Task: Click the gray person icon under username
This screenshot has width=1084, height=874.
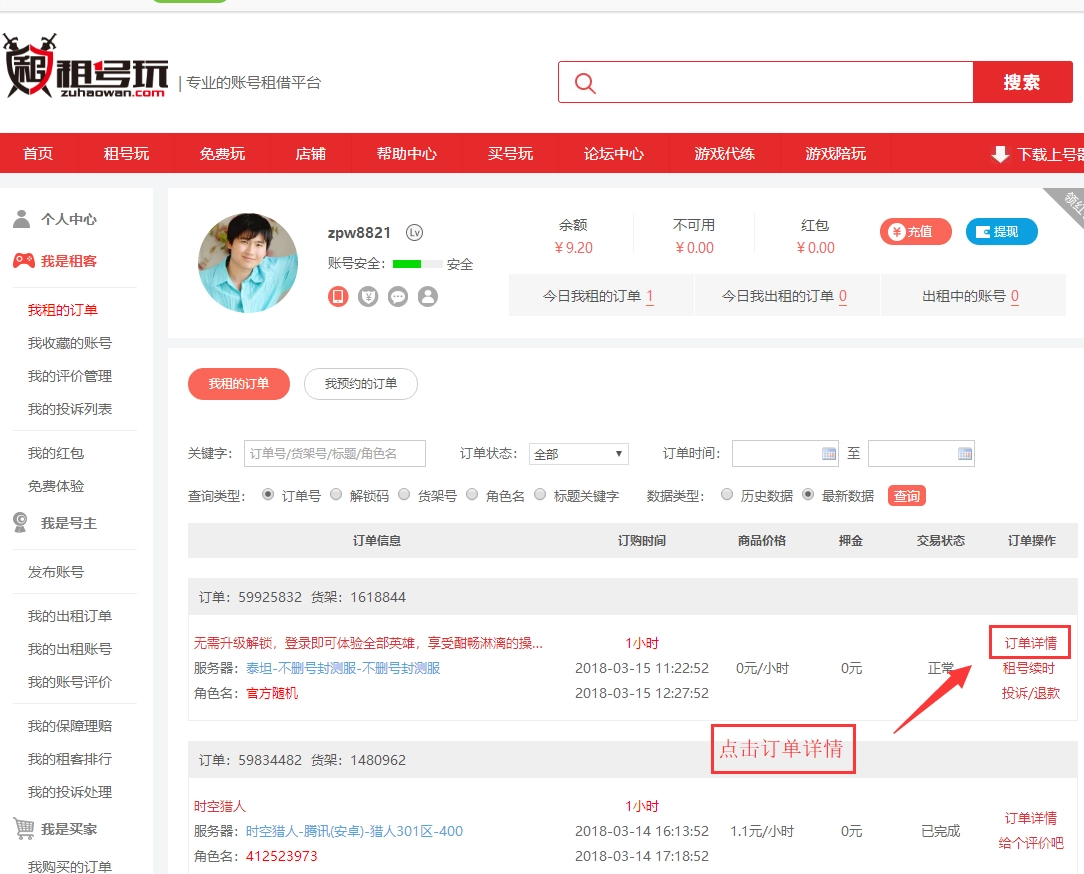Action: coord(428,296)
